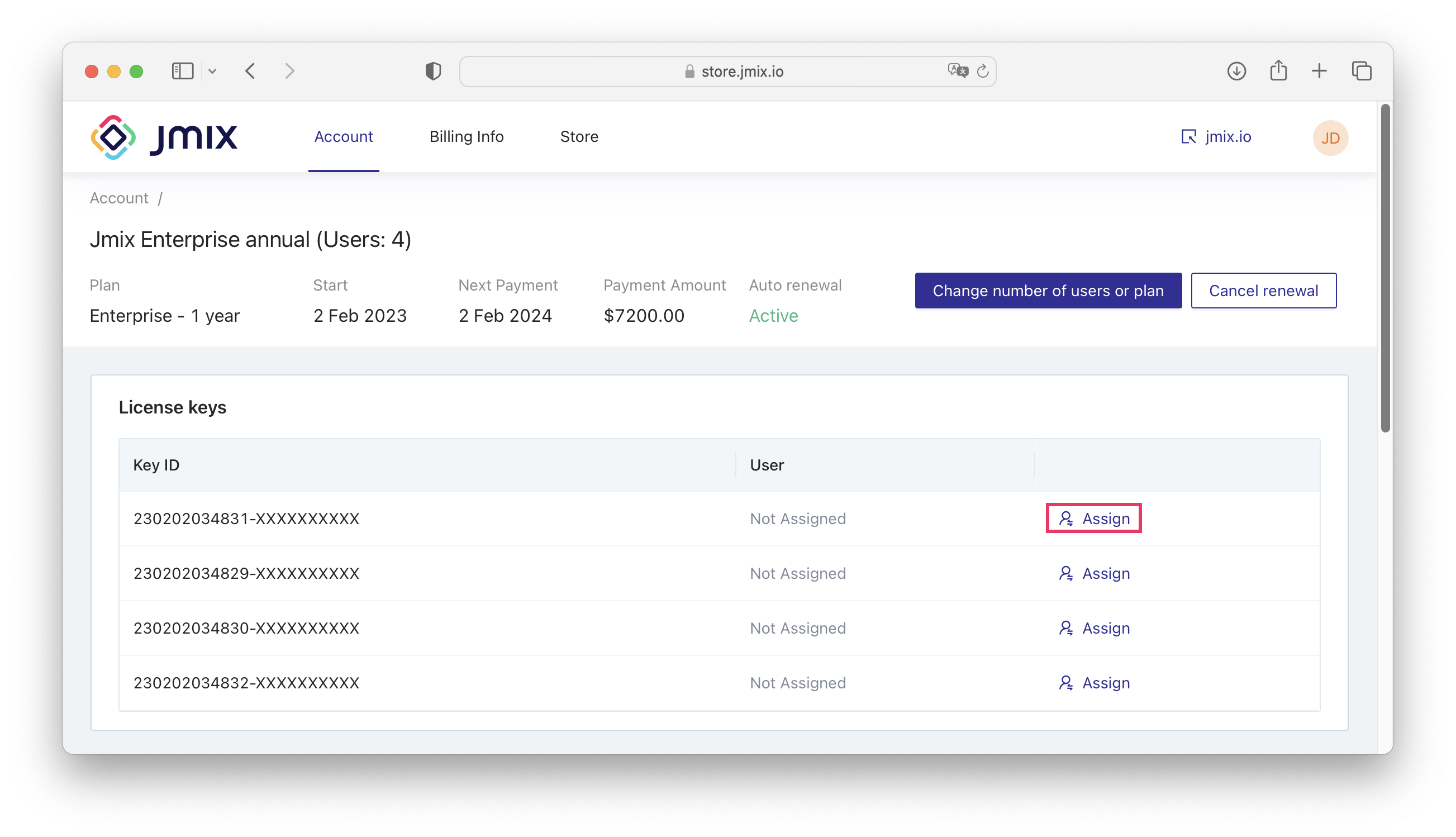Open the downloads icon in the browser toolbar
1456x837 pixels.
1236,71
